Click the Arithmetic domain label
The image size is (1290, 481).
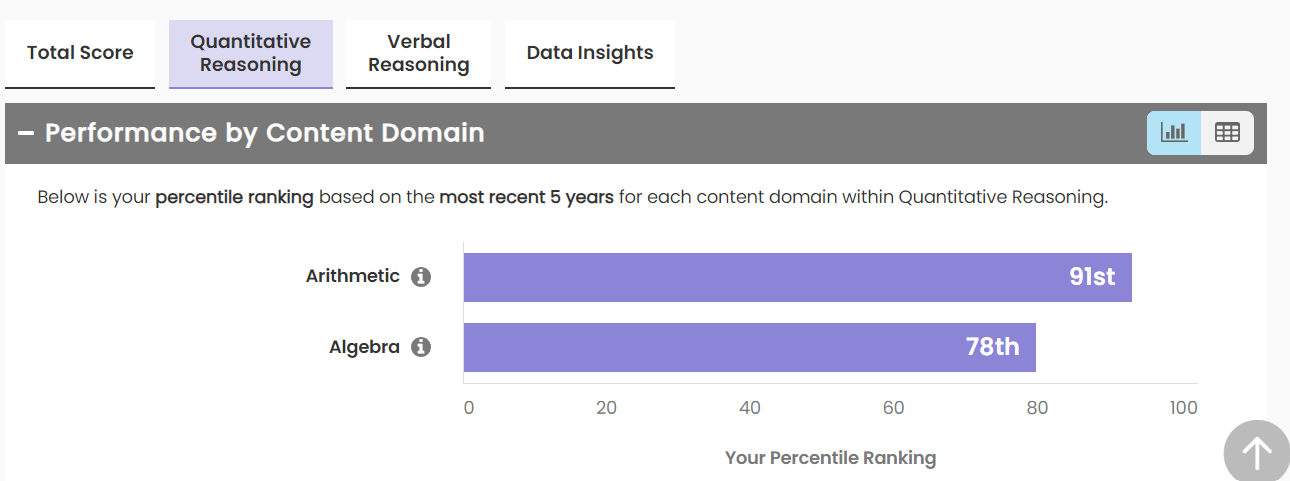coord(352,276)
